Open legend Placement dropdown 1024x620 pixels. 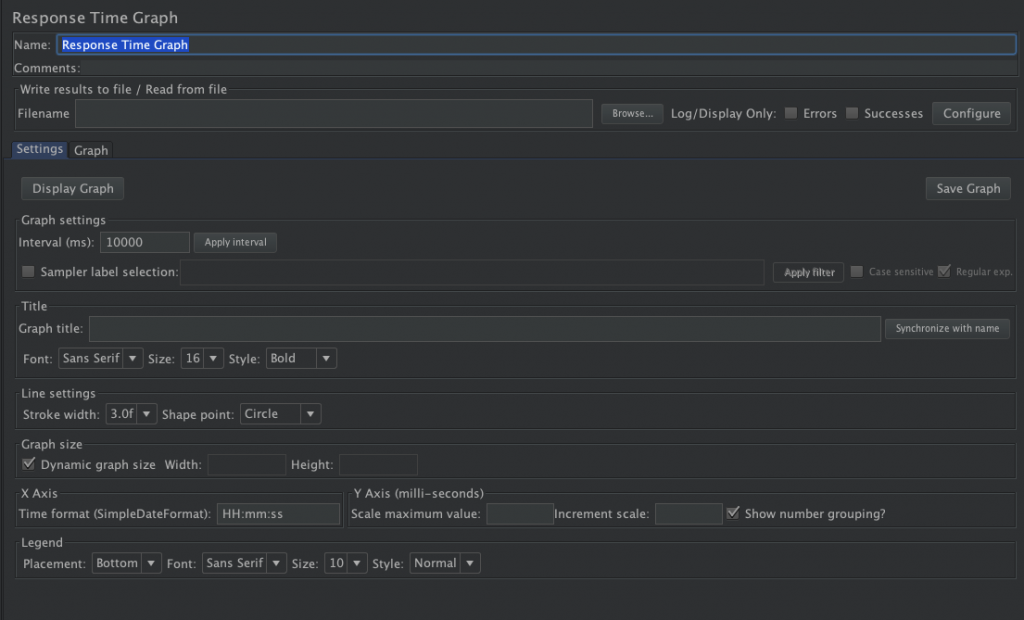click(x=126, y=564)
